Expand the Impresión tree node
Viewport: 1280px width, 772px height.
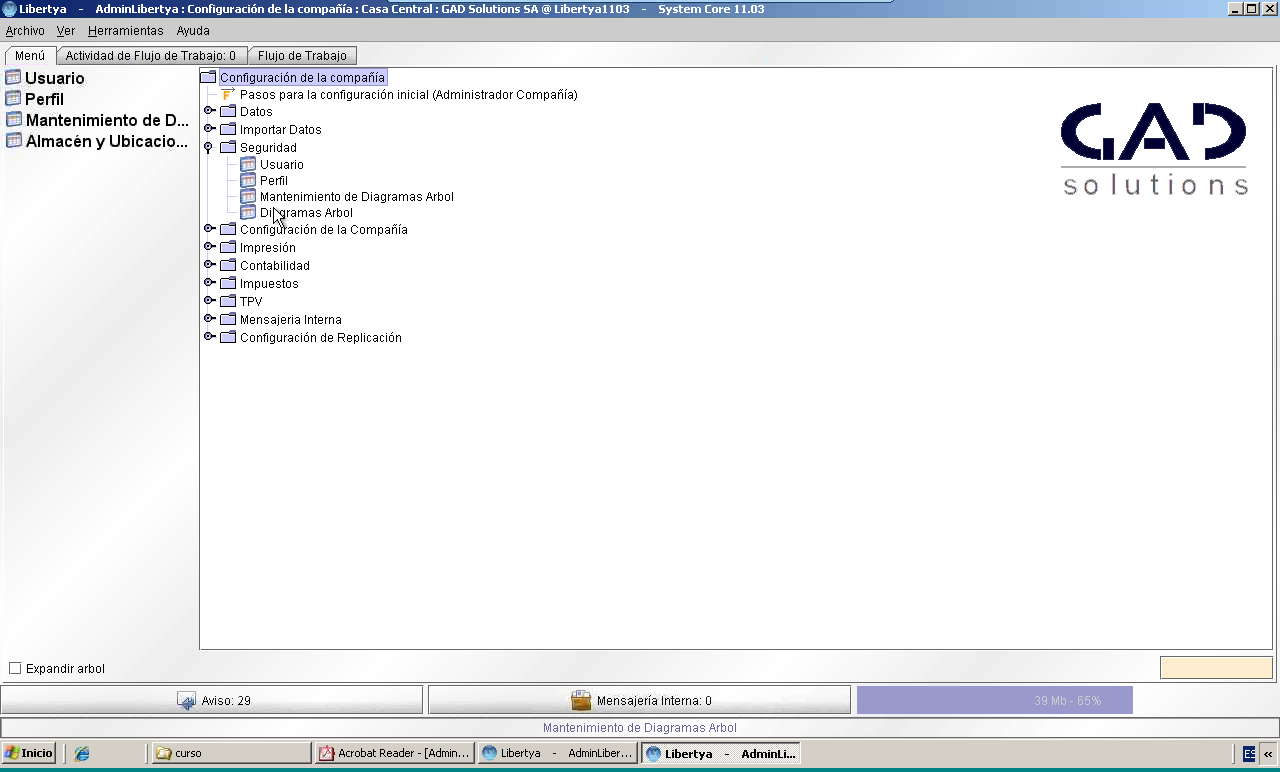(209, 247)
